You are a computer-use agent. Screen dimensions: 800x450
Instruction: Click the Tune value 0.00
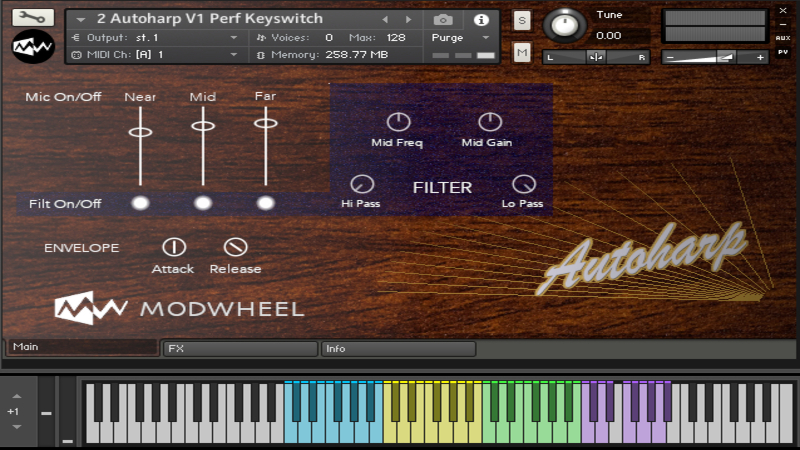[609, 36]
